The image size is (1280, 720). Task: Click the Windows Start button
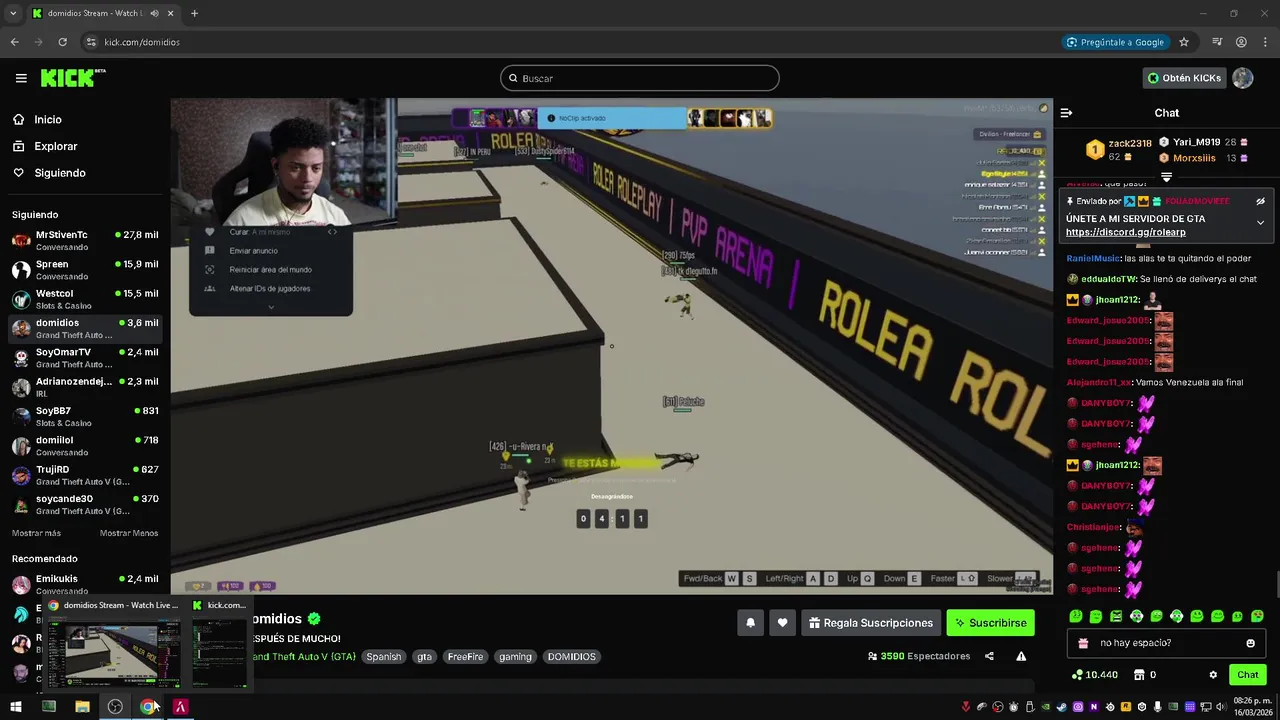pos(15,707)
